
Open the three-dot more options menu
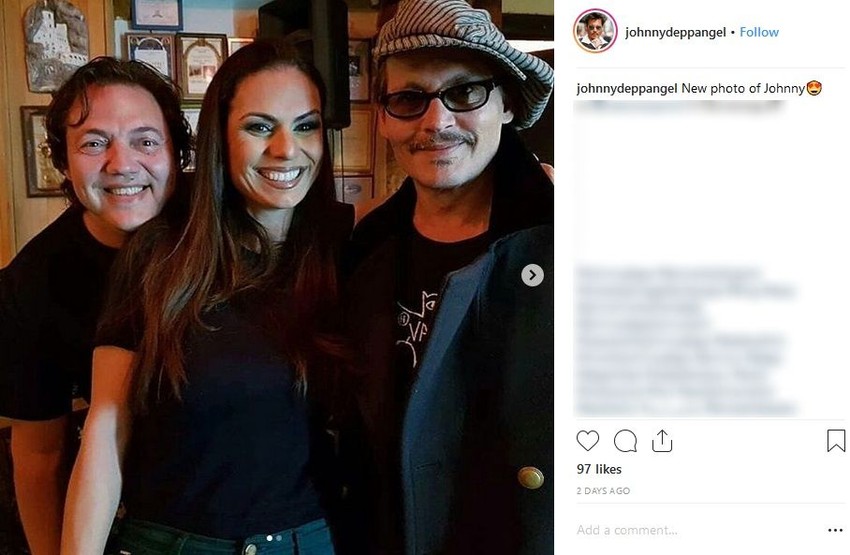(x=835, y=530)
